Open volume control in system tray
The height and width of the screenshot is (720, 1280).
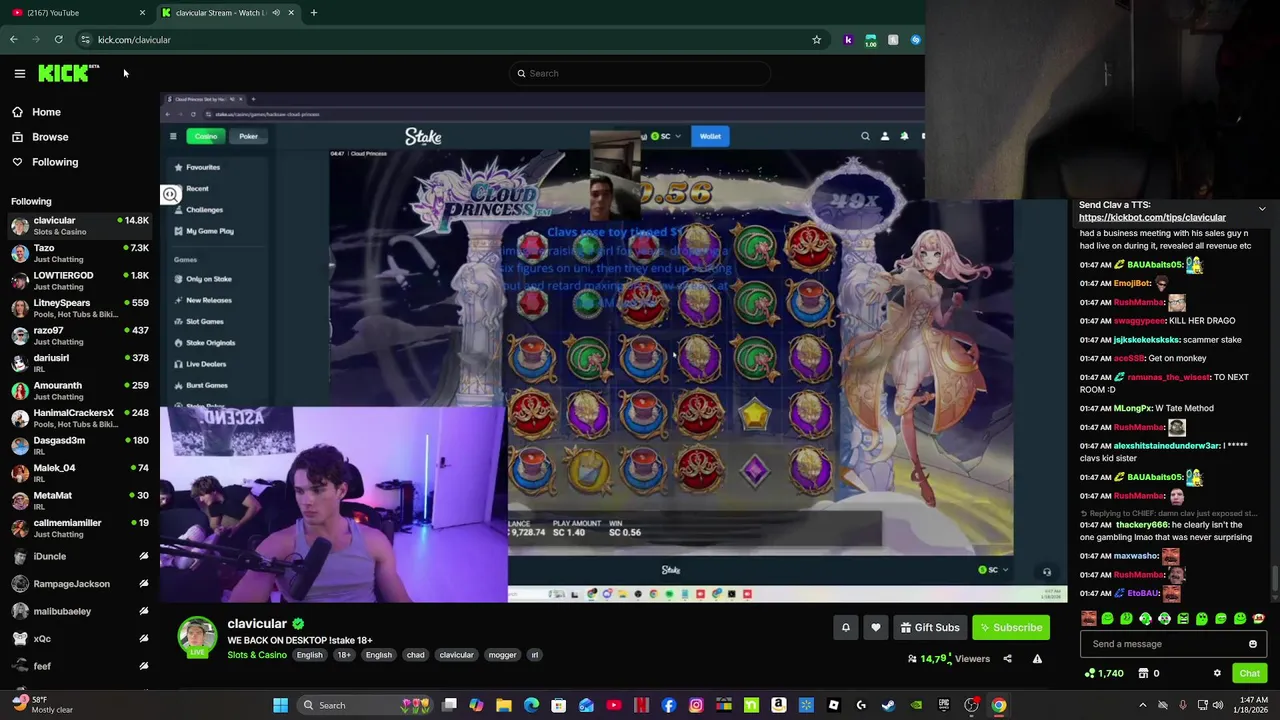[1218, 705]
